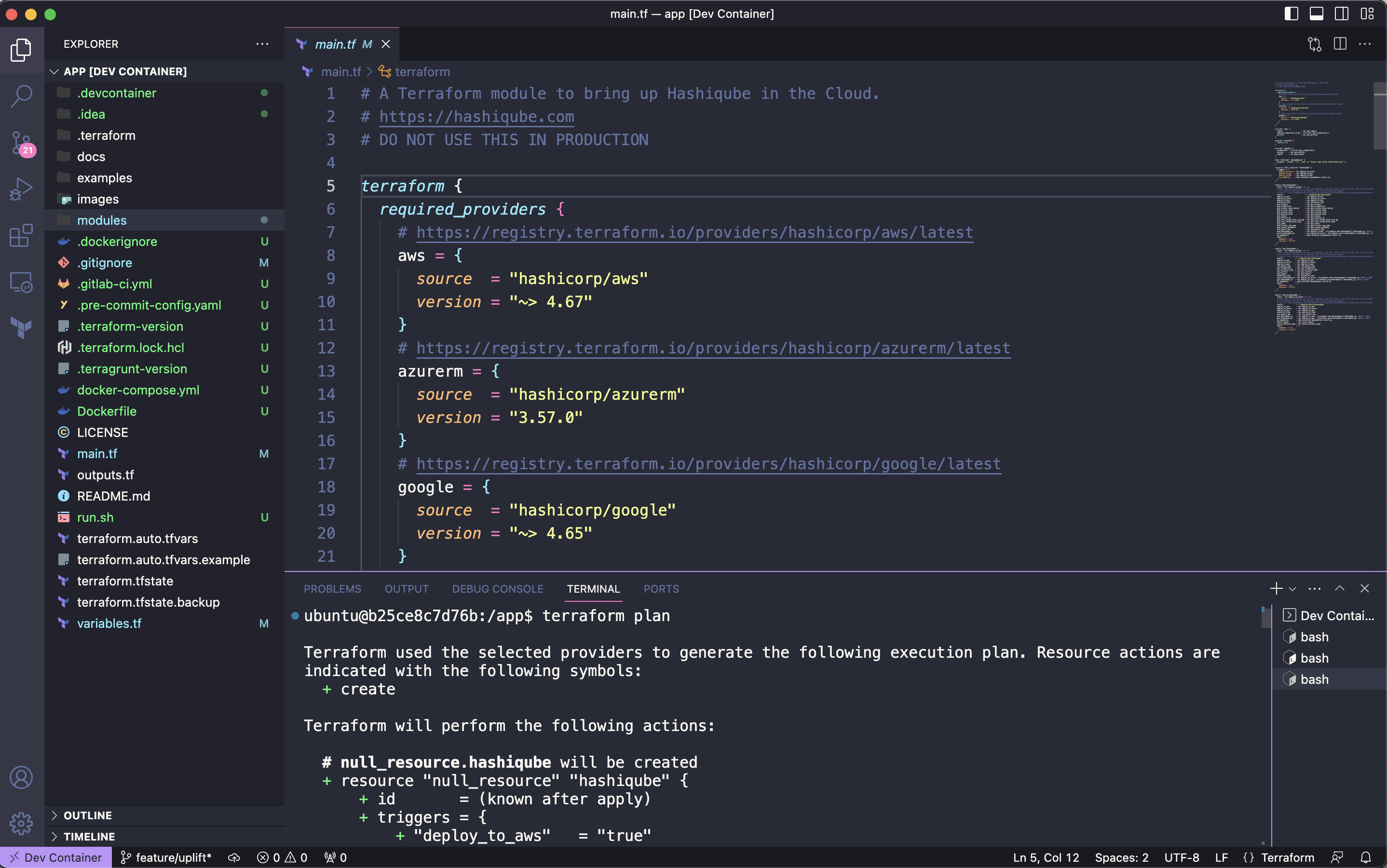1387x868 pixels.
Task: Open https://hashiqube.com link on line 2
Action: click(x=476, y=117)
